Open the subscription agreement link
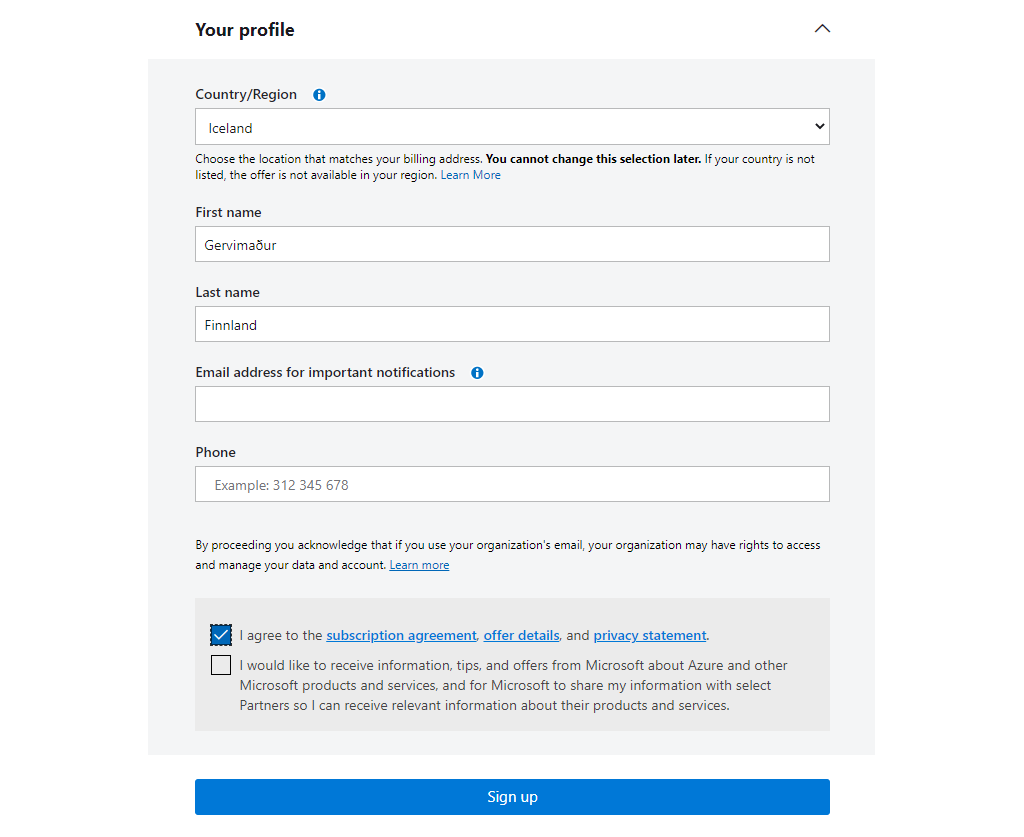Image resolution: width=1024 pixels, height=837 pixels. (401, 635)
